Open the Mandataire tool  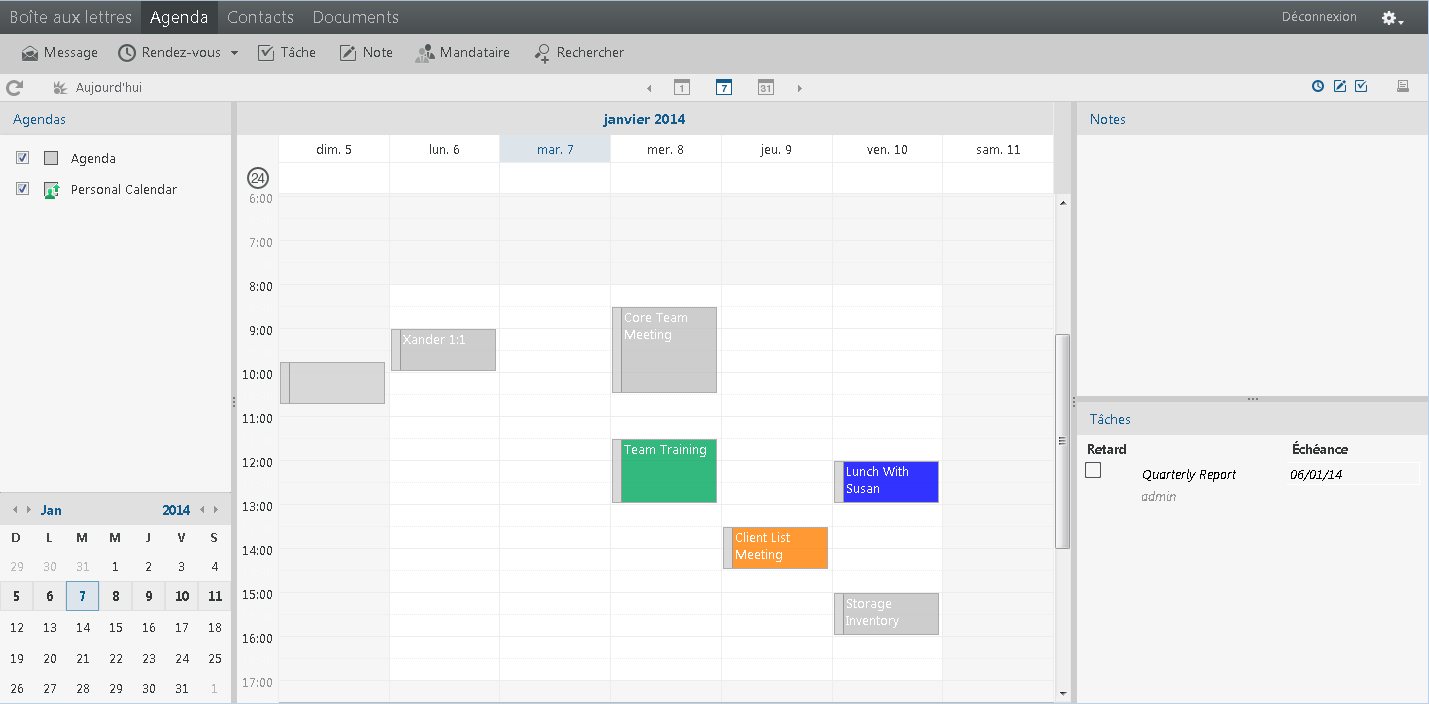pyautogui.click(x=463, y=52)
